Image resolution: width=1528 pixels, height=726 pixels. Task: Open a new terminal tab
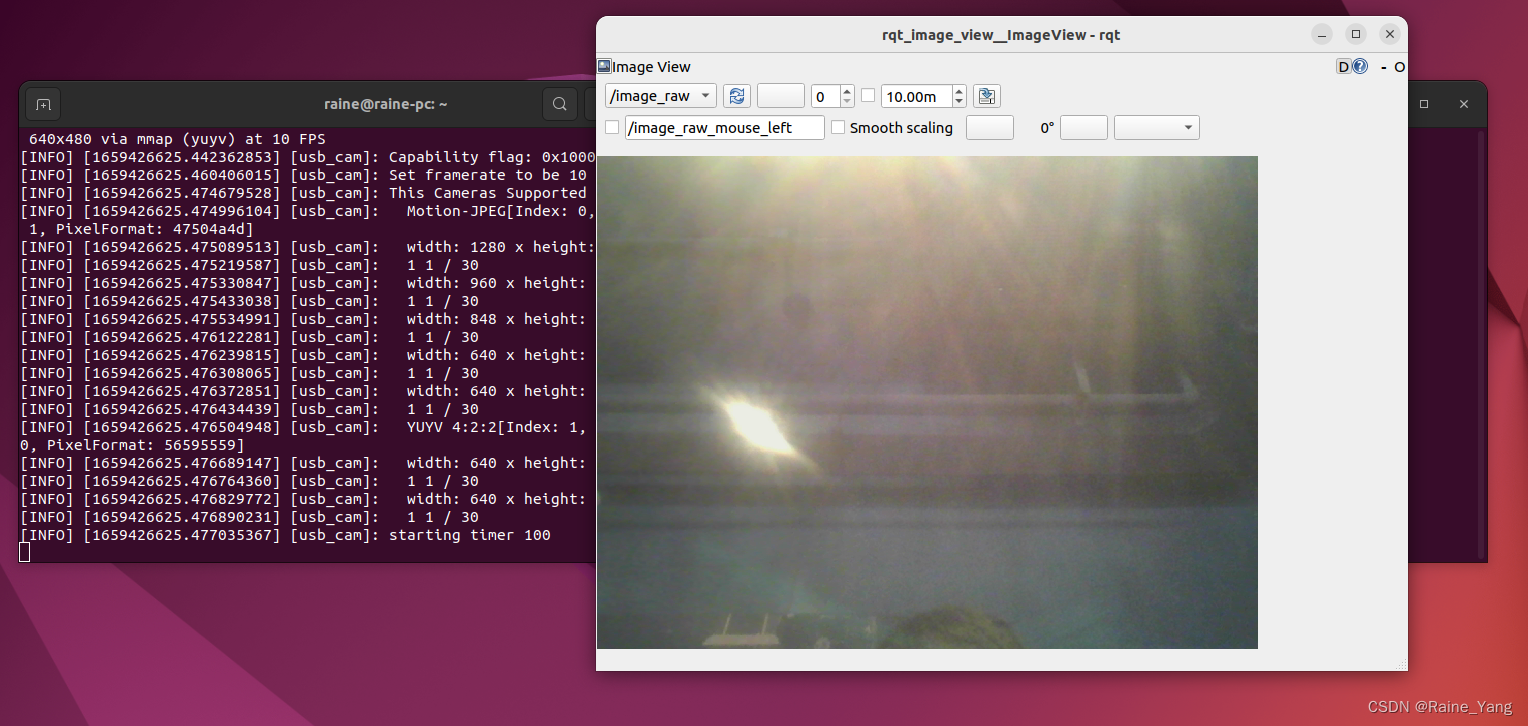click(x=42, y=104)
